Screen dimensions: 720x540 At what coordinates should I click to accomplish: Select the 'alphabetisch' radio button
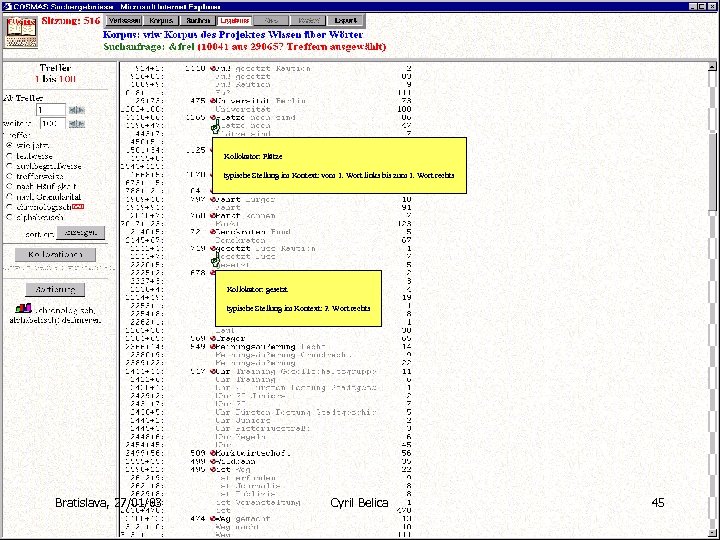coord(10,217)
